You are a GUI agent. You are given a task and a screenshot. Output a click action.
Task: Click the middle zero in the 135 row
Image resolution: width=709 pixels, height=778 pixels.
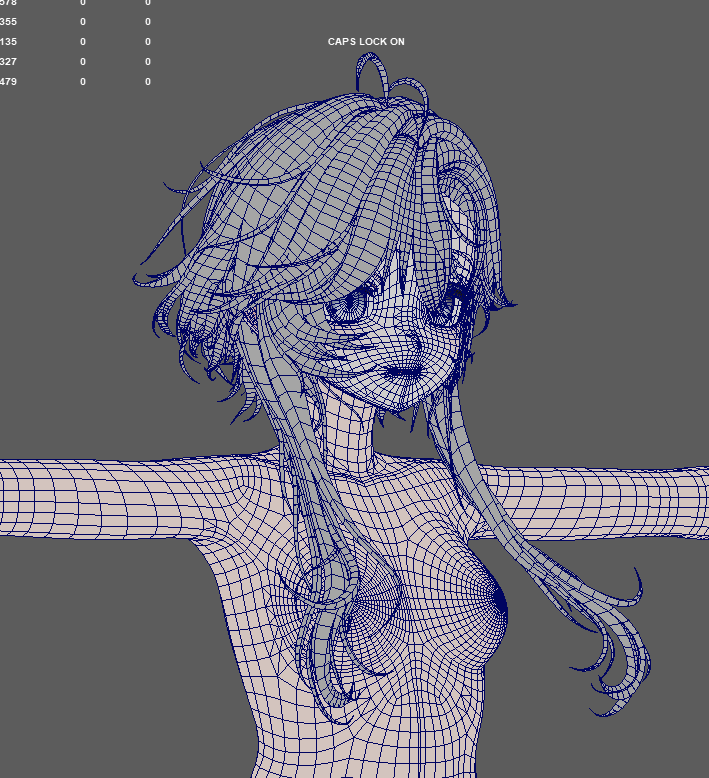tap(83, 42)
